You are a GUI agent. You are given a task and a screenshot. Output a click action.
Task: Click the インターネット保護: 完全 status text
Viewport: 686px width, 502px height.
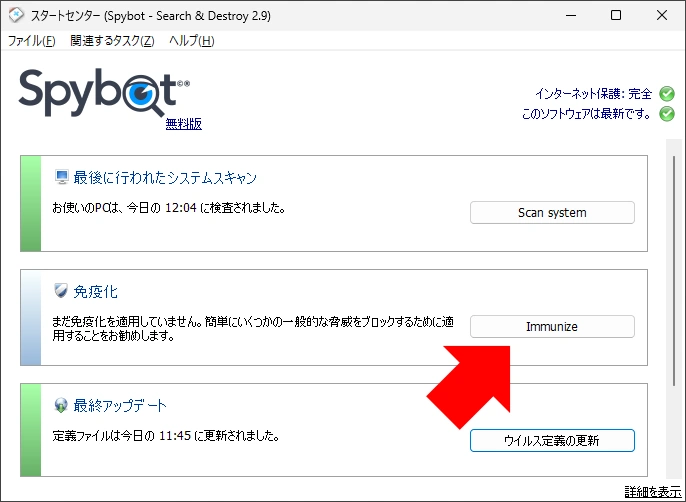[x=594, y=94]
